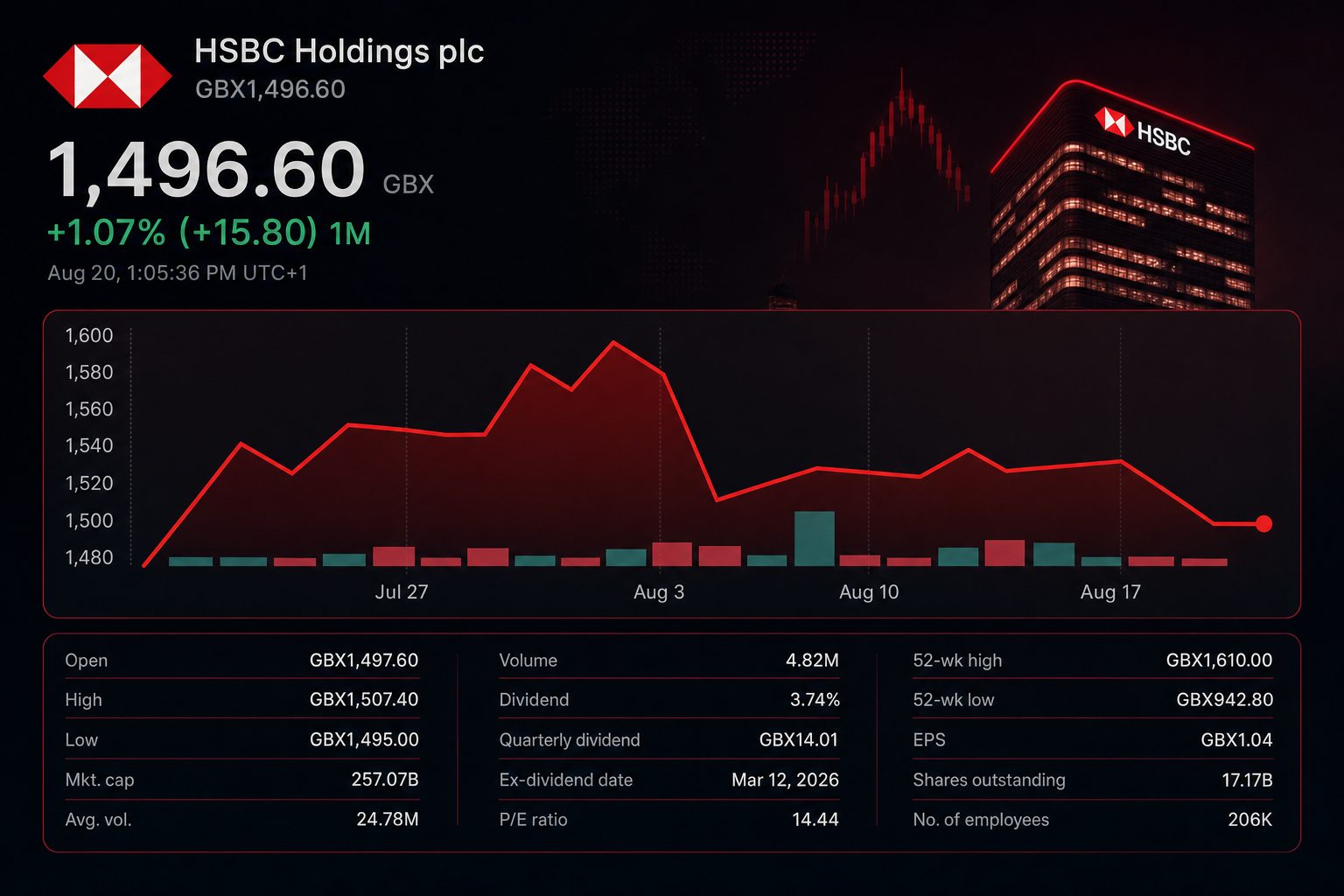Click the GBX942.80 value
The width and height of the screenshot is (1344, 896).
pos(1225,700)
